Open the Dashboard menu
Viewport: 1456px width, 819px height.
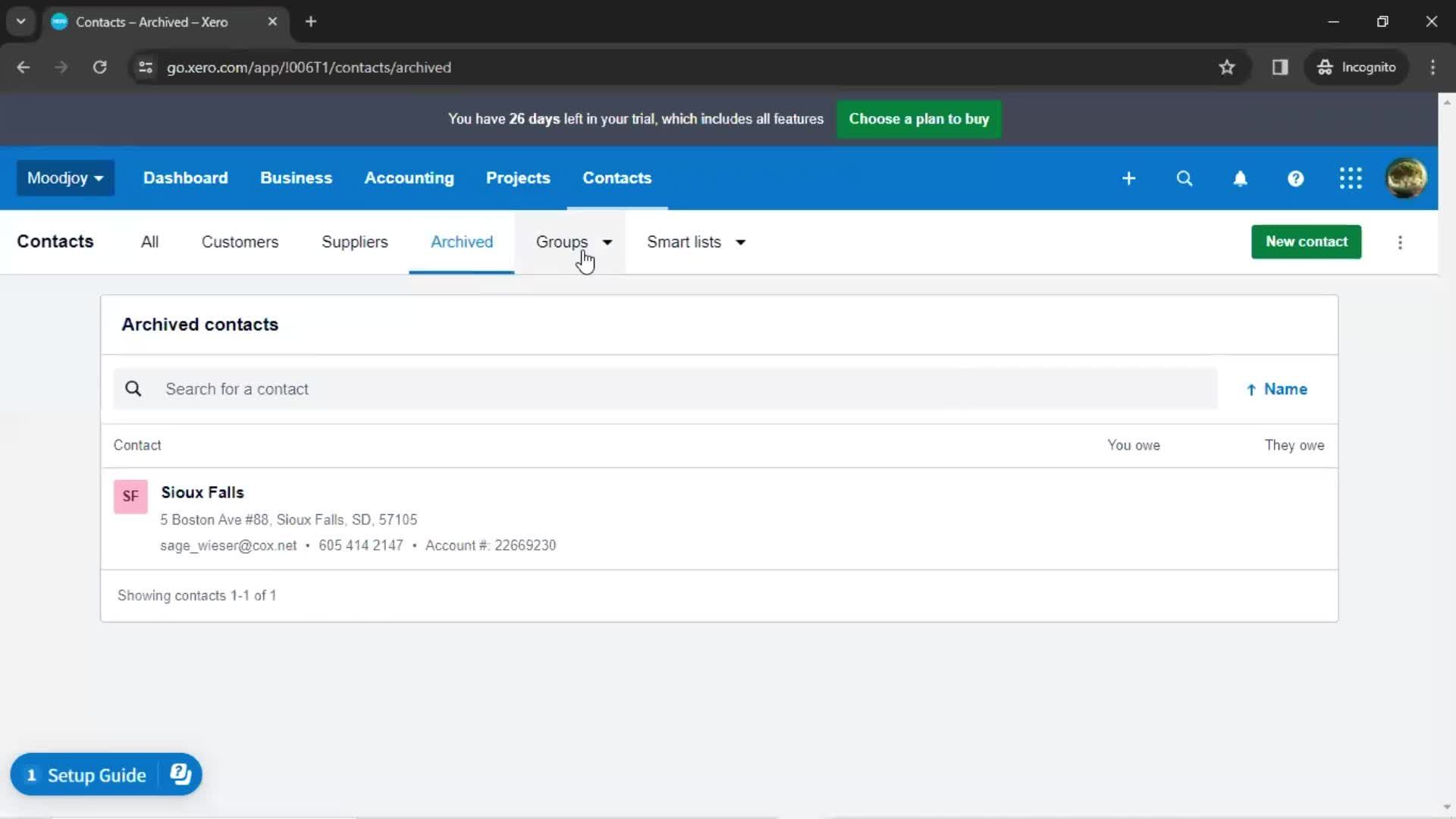pyautogui.click(x=185, y=178)
